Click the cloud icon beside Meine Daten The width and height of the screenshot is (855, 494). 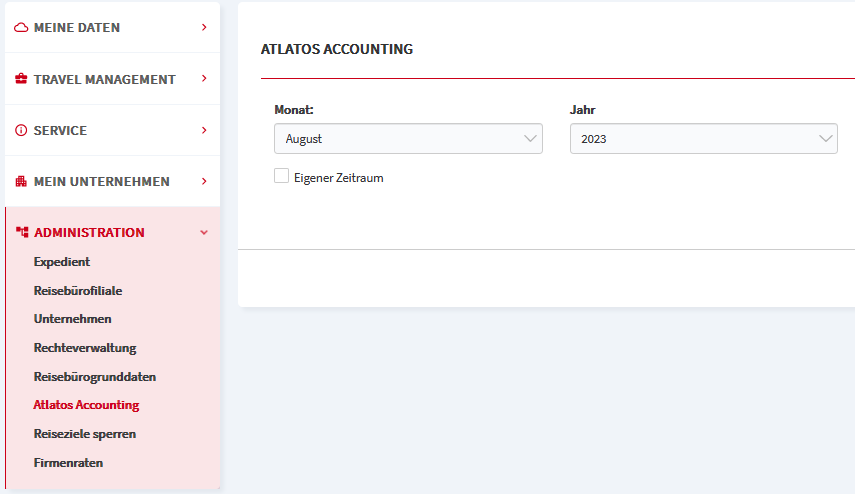coord(21,27)
